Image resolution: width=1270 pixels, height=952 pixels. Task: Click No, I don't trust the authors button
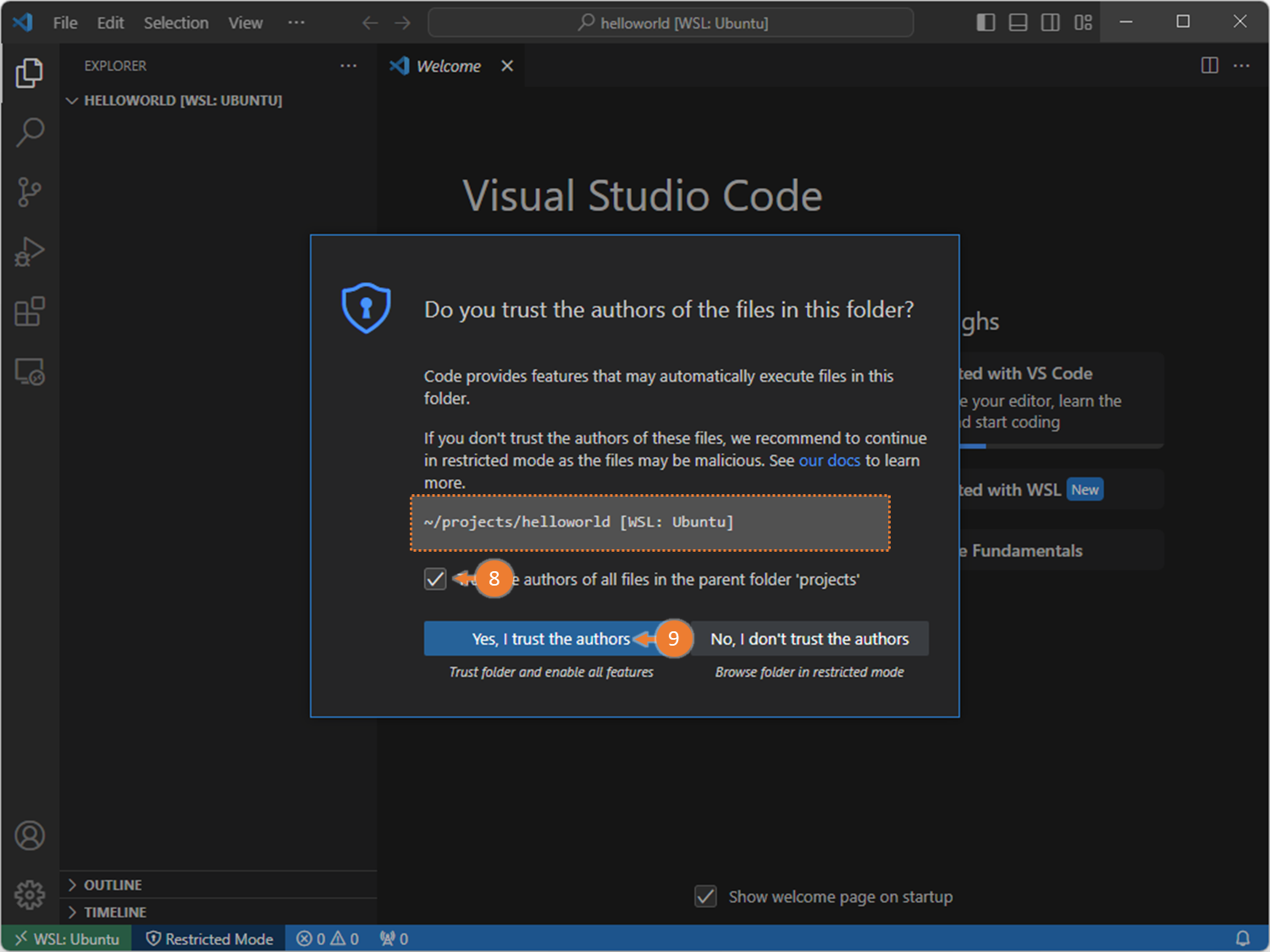click(810, 639)
